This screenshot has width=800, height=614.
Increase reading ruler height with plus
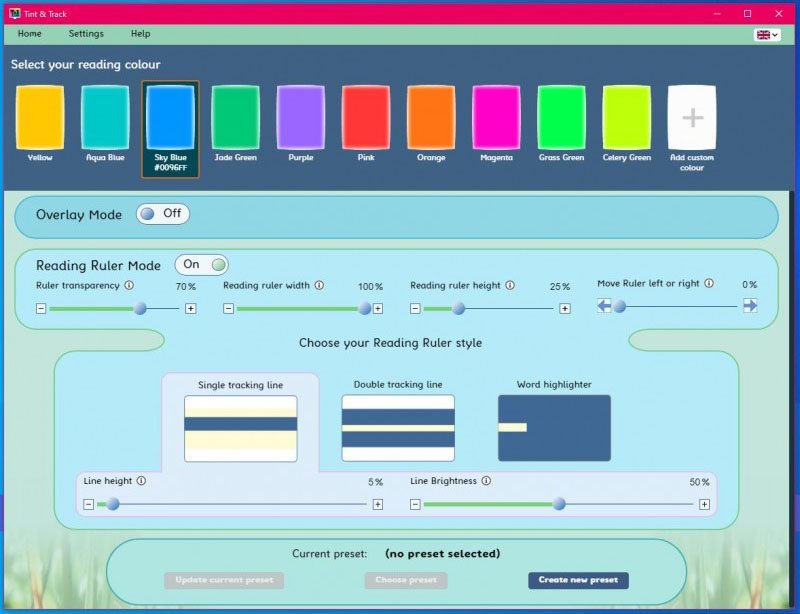[x=565, y=308]
